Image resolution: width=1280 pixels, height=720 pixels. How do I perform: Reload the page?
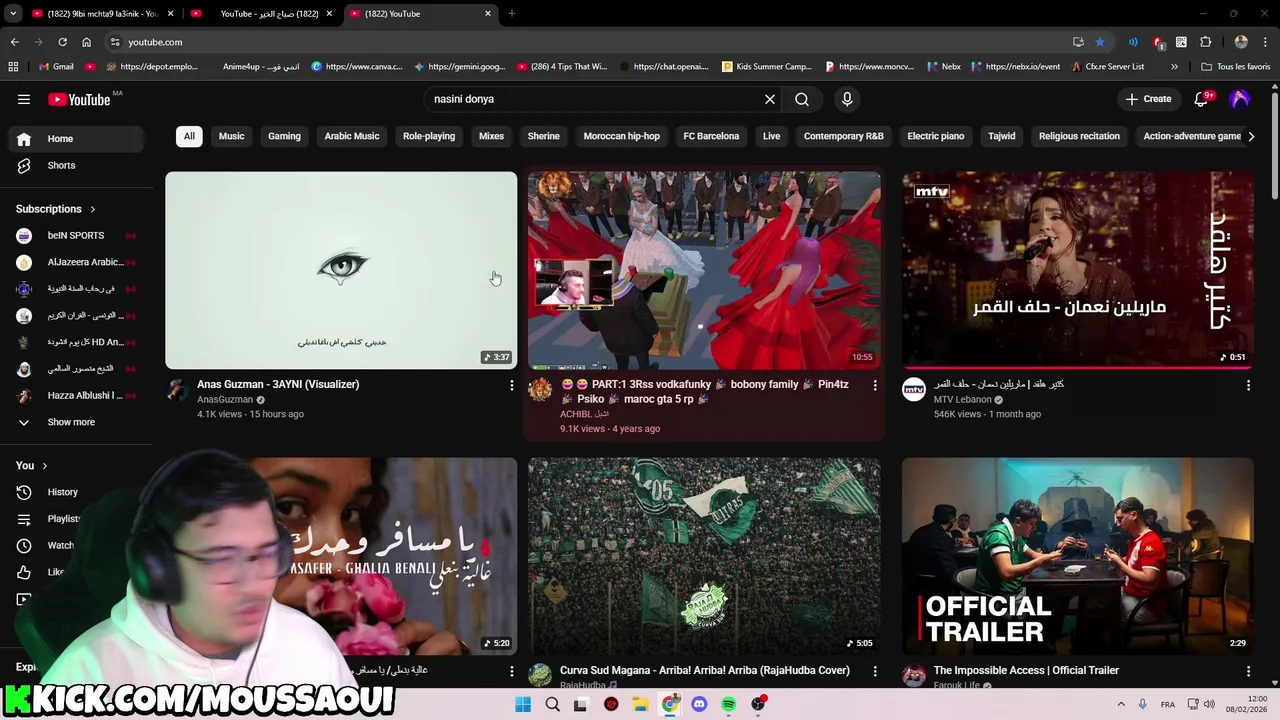click(62, 42)
